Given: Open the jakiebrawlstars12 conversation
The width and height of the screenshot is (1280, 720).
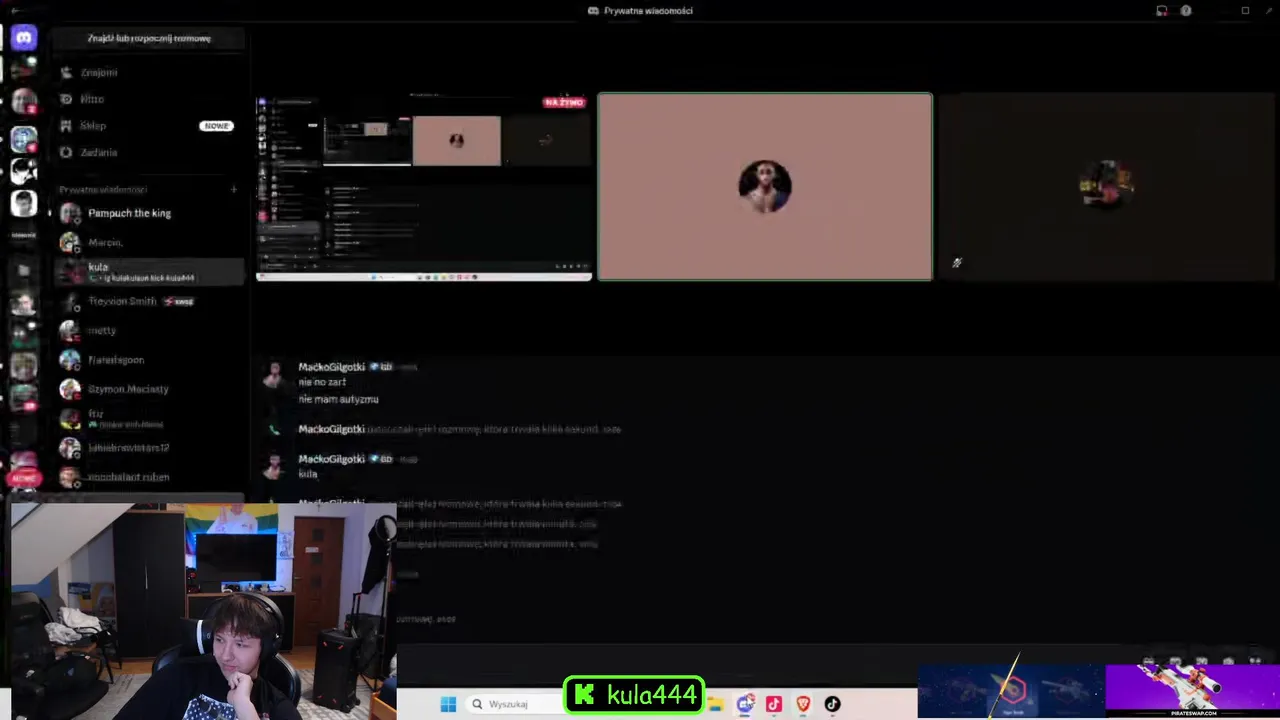Looking at the screenshot, I should [x=148, y=448].
